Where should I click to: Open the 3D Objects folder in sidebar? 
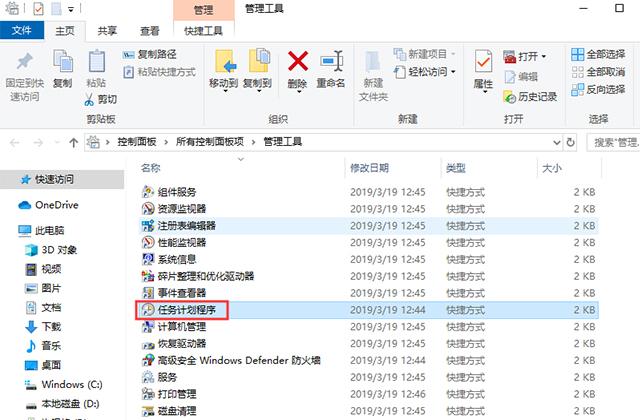[x=51, y=250]
